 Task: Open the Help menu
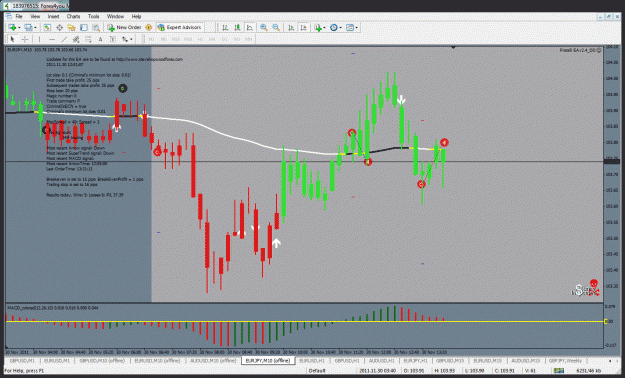[x=136, y=16]
